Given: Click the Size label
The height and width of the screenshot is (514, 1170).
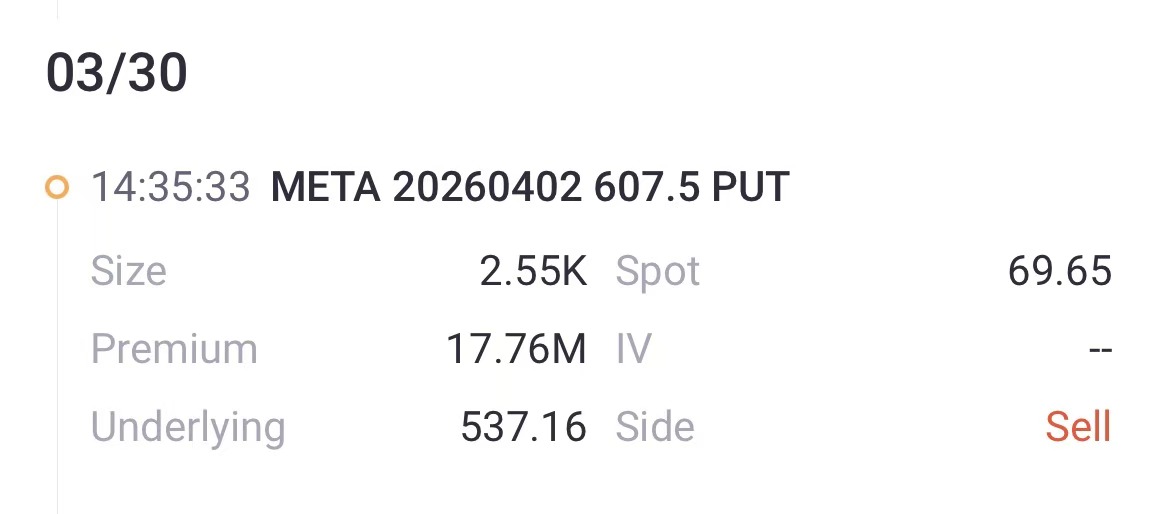Looking at the screenshot, I should 129,271.
